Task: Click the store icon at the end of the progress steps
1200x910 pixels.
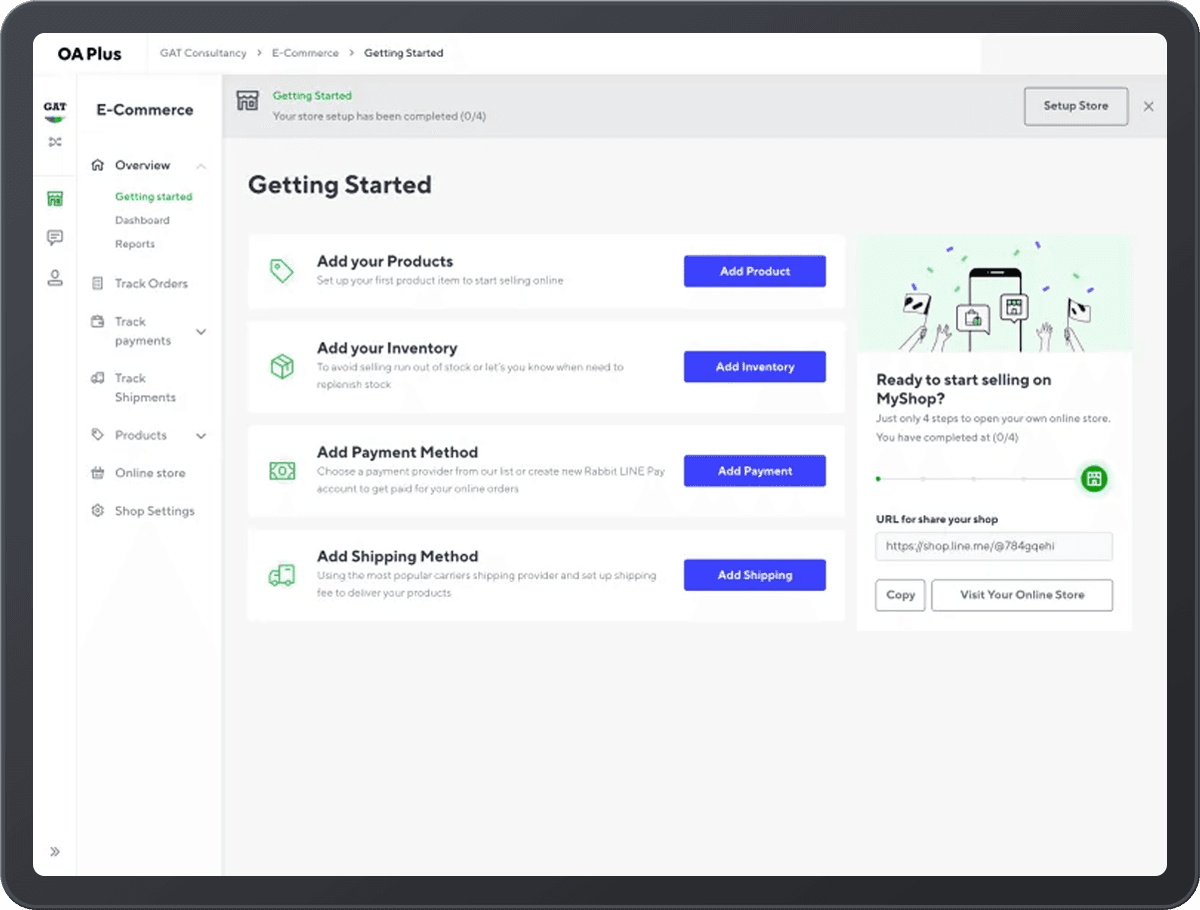Action: 1093,479
